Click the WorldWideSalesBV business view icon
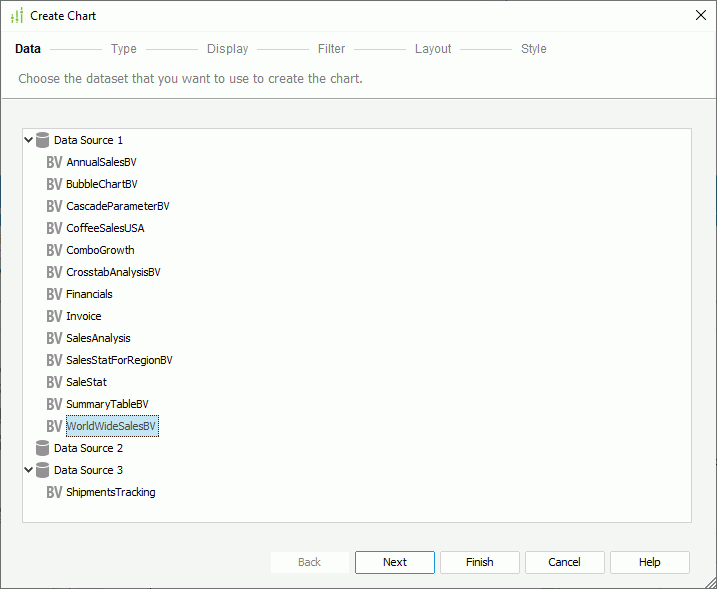 [x=54, y=426]
